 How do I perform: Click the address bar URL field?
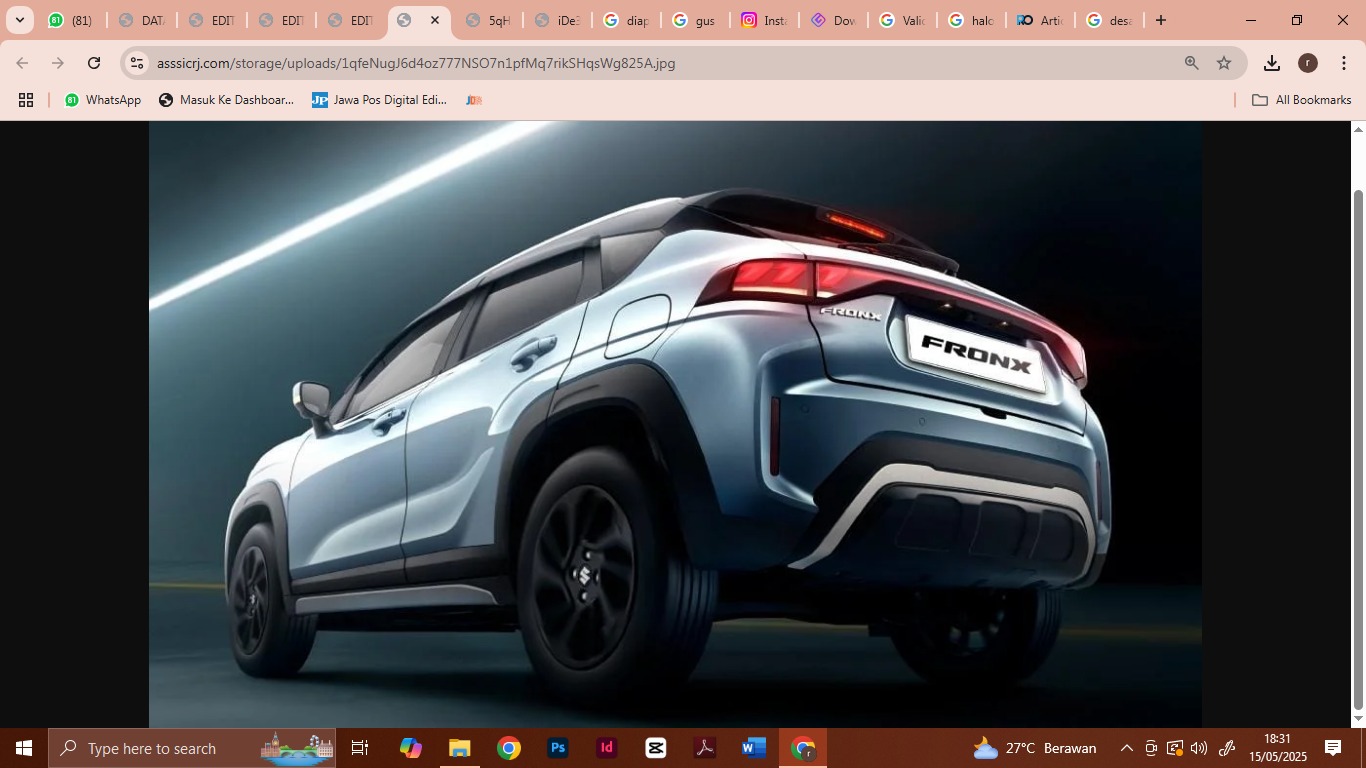coord(660,63)
